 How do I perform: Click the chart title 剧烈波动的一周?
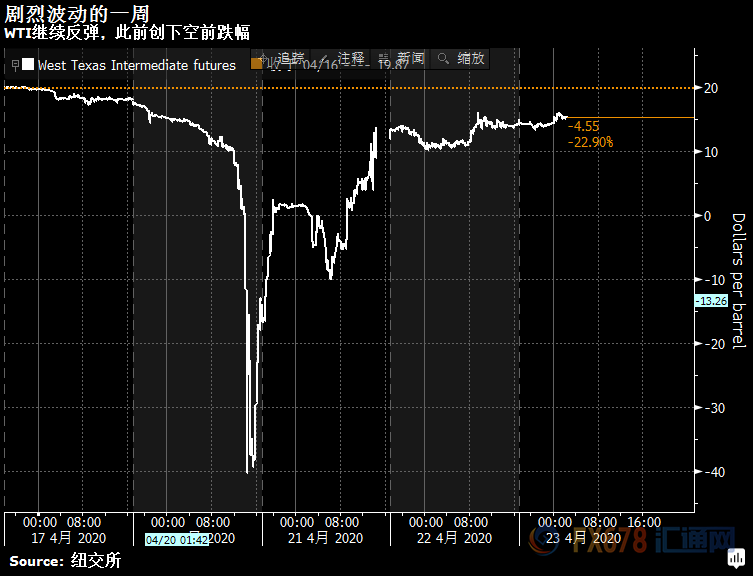pyautogui.click(x=77, y=13)
